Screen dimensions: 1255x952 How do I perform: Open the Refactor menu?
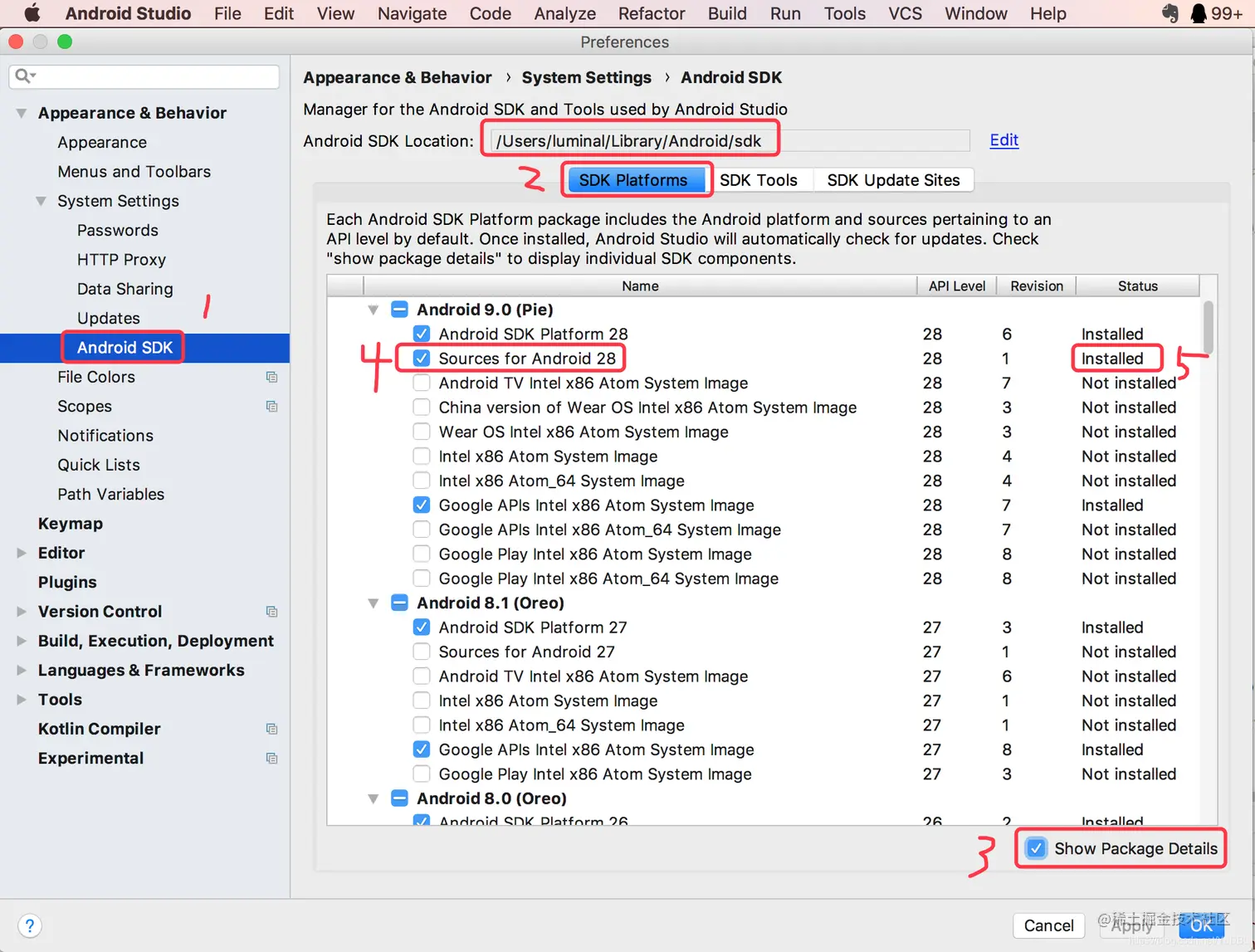coord(652,13)
